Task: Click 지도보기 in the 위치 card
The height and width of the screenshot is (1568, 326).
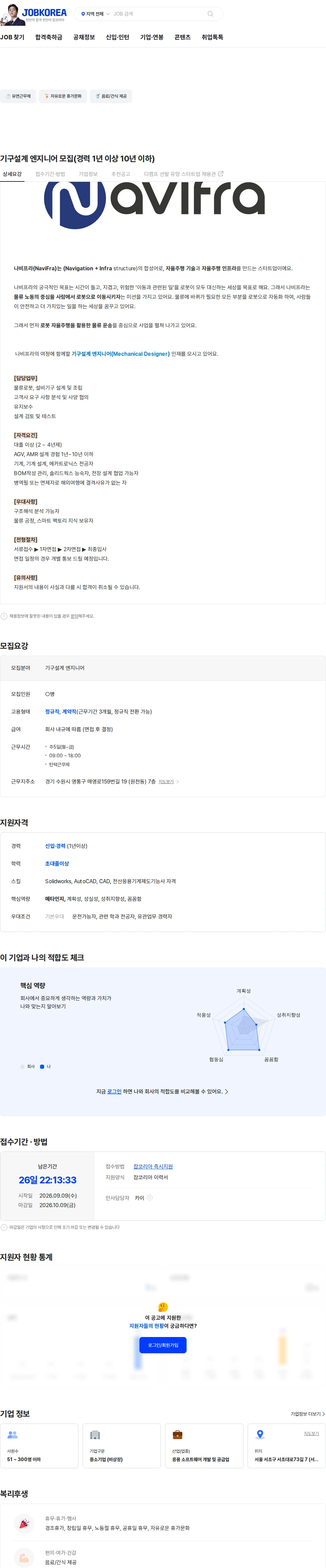Action: tap(311, 1433)
